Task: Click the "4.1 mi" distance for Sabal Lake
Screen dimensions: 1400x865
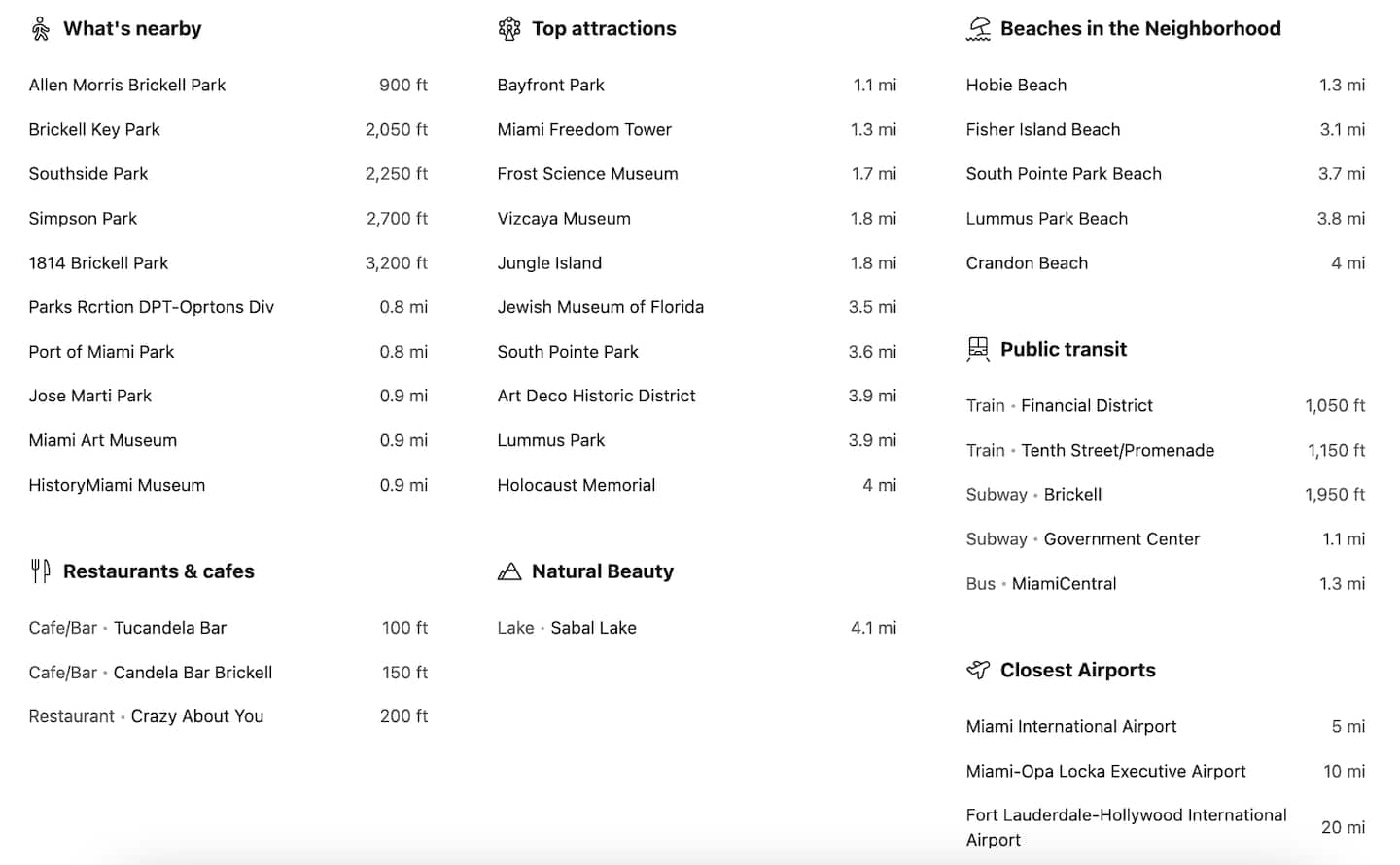Action: [x=874, y=628]
